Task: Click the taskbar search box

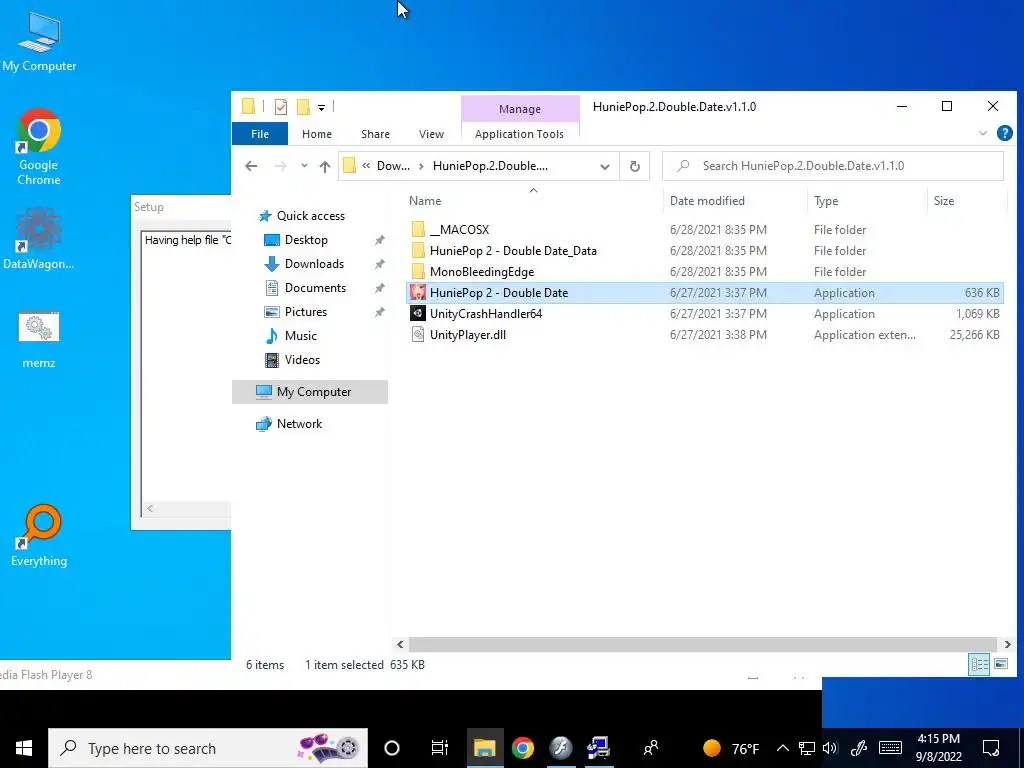Action: pos(208,748)
